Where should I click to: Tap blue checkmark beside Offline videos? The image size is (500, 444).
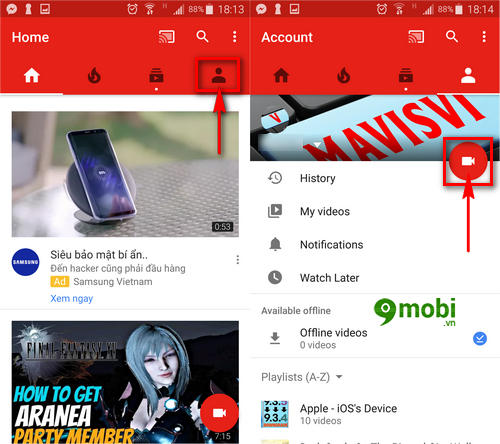[x=480, y=339]
